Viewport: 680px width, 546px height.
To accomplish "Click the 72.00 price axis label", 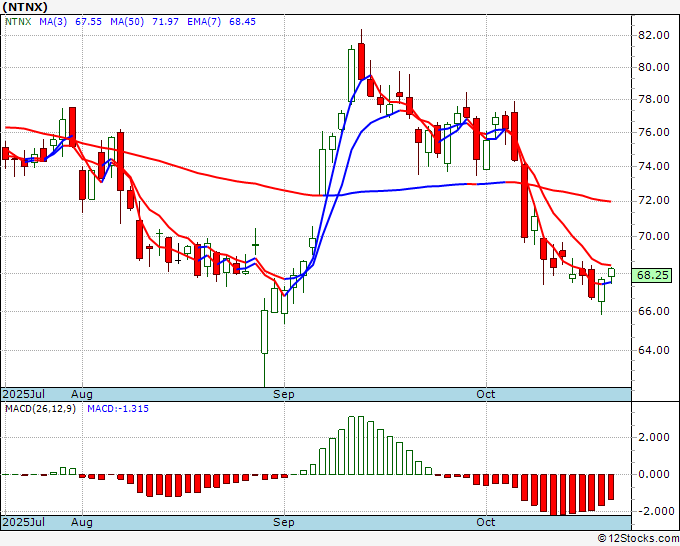I will pyautogui.click(x=653, y=201).
